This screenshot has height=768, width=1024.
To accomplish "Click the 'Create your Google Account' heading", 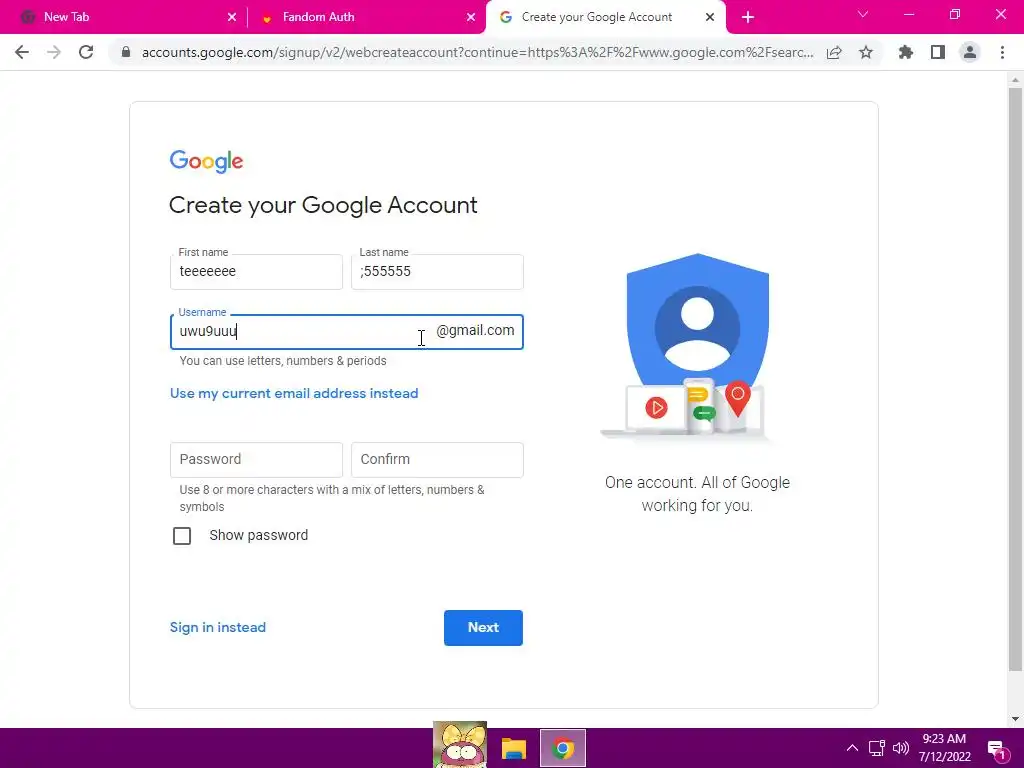I will pyautogui.click(x=323, y=205).
